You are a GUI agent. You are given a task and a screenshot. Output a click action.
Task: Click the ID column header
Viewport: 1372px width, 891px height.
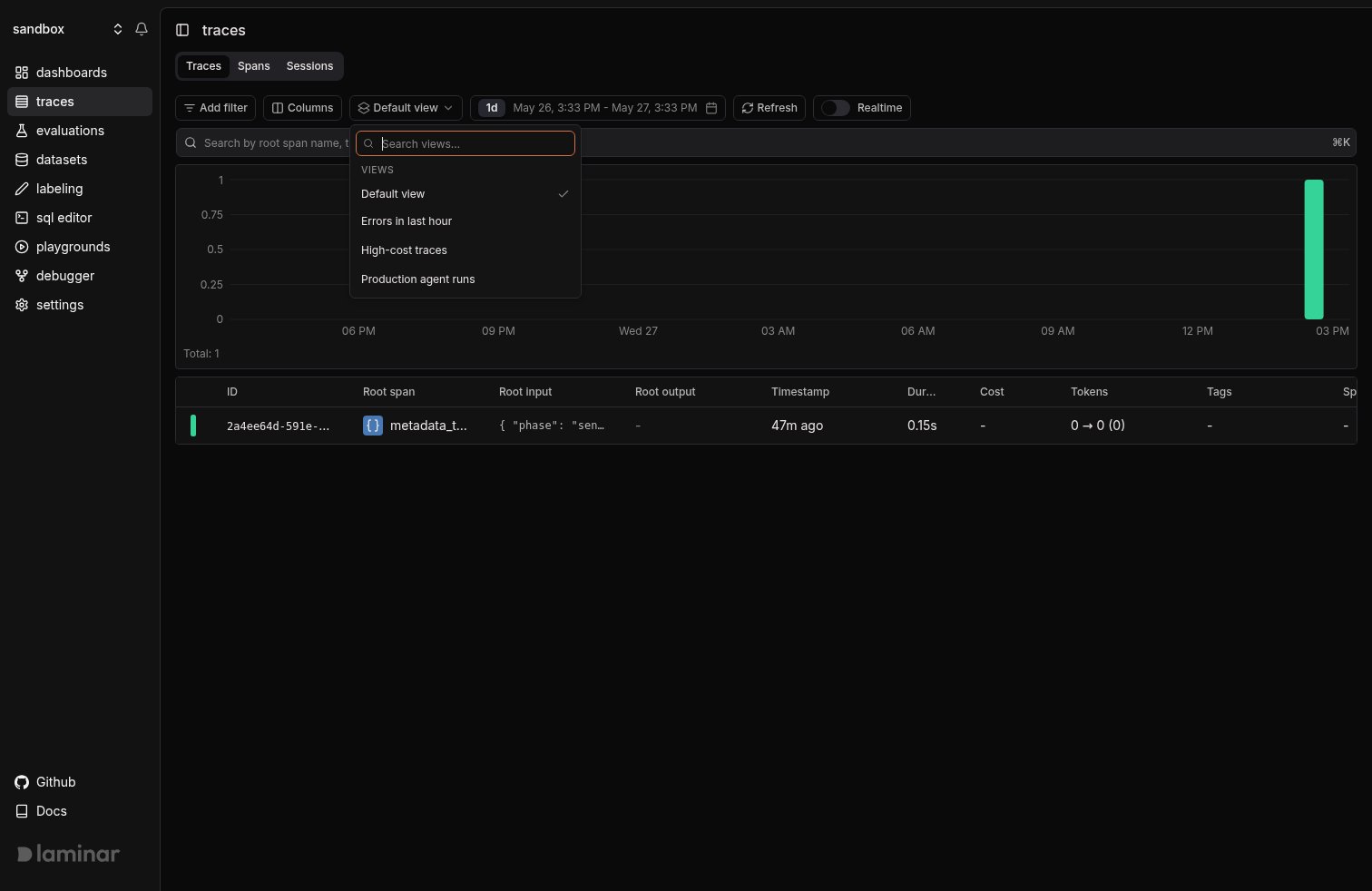232,392
